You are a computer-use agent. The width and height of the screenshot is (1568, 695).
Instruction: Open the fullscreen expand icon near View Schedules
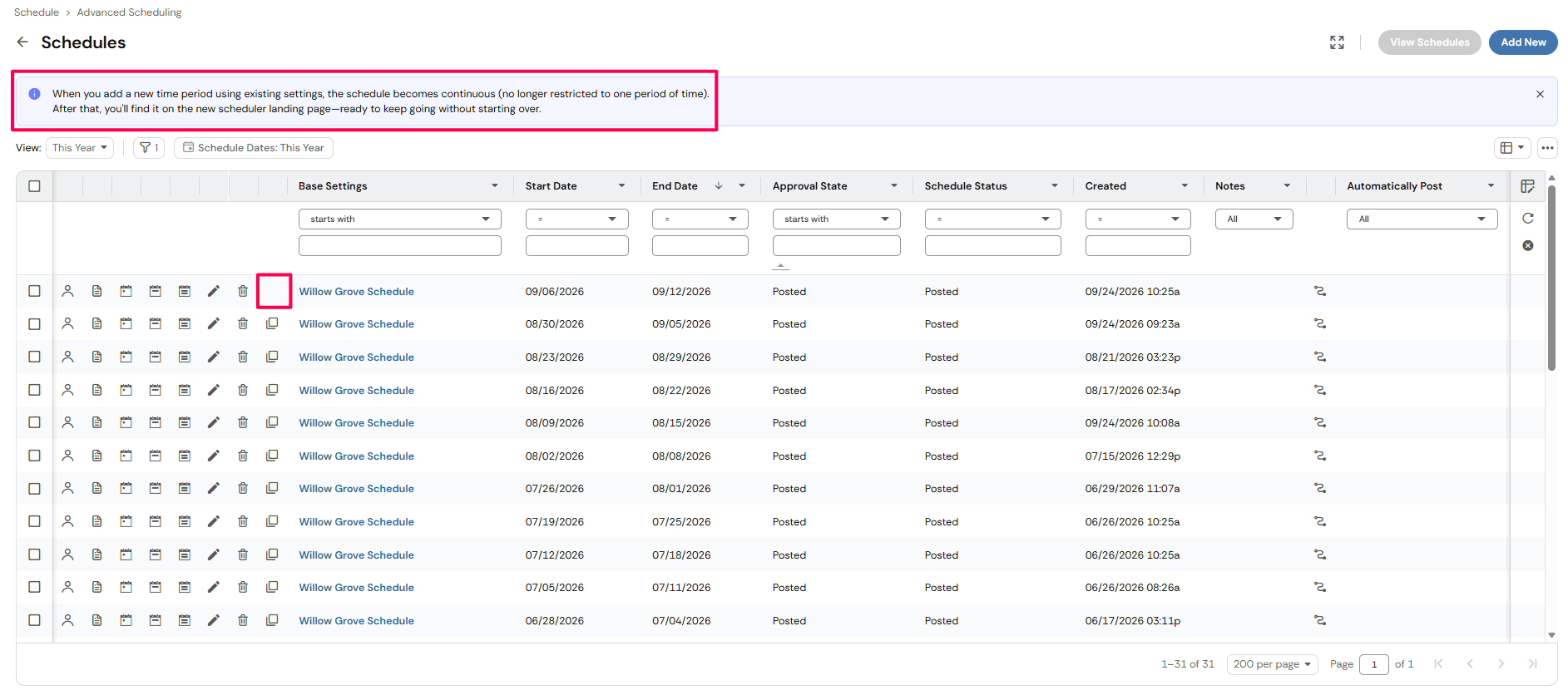tap(1337, 42)
